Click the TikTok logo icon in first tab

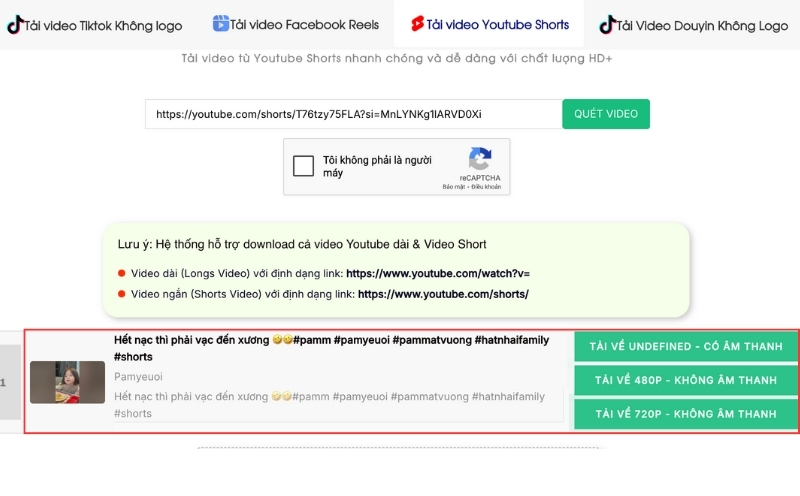coord(15,24)
